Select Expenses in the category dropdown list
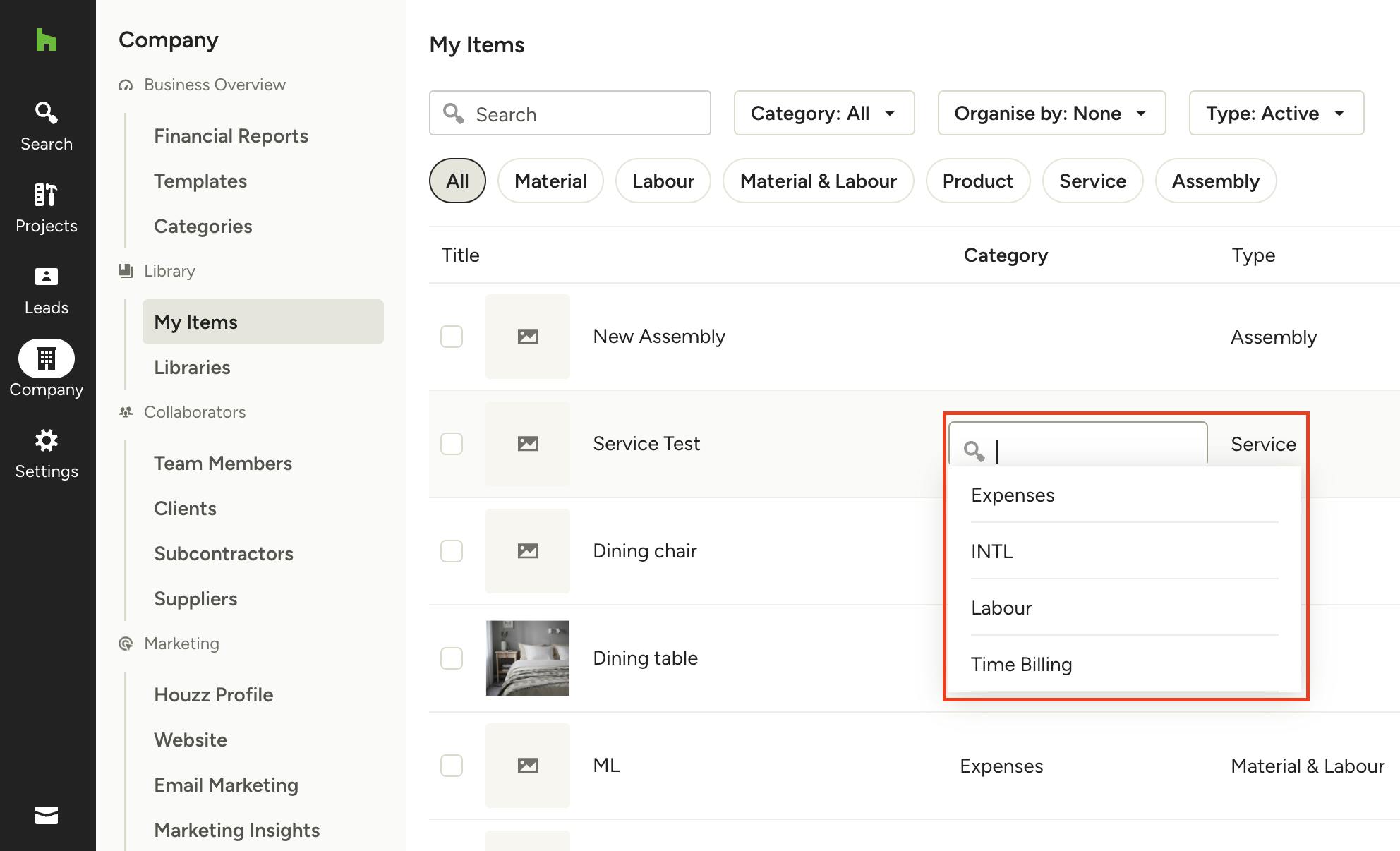This screenshot has height=851, width=1400. [1013, 495]
